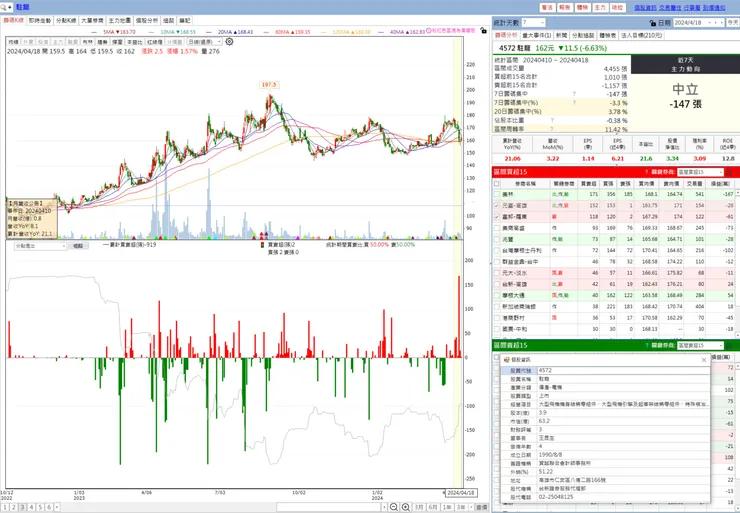Image resolution: width=740 pixels, height=513 pixels.
Task: Open the 個股資料 link at top right
Action: (645, 8)
